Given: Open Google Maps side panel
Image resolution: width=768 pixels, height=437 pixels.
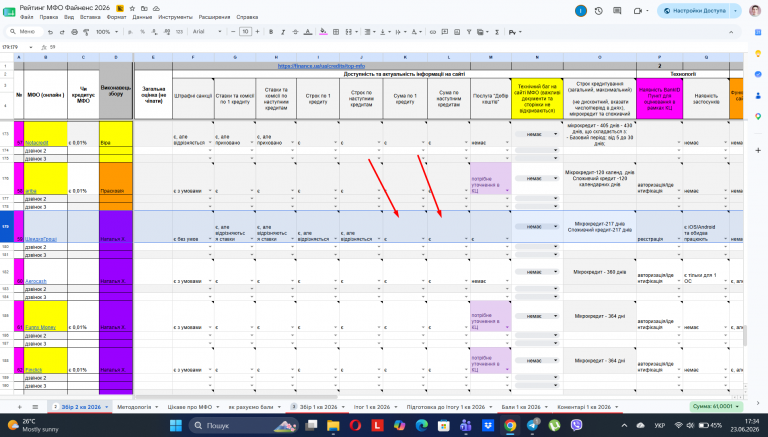Looking at the screenshot, I should (758, 116).
